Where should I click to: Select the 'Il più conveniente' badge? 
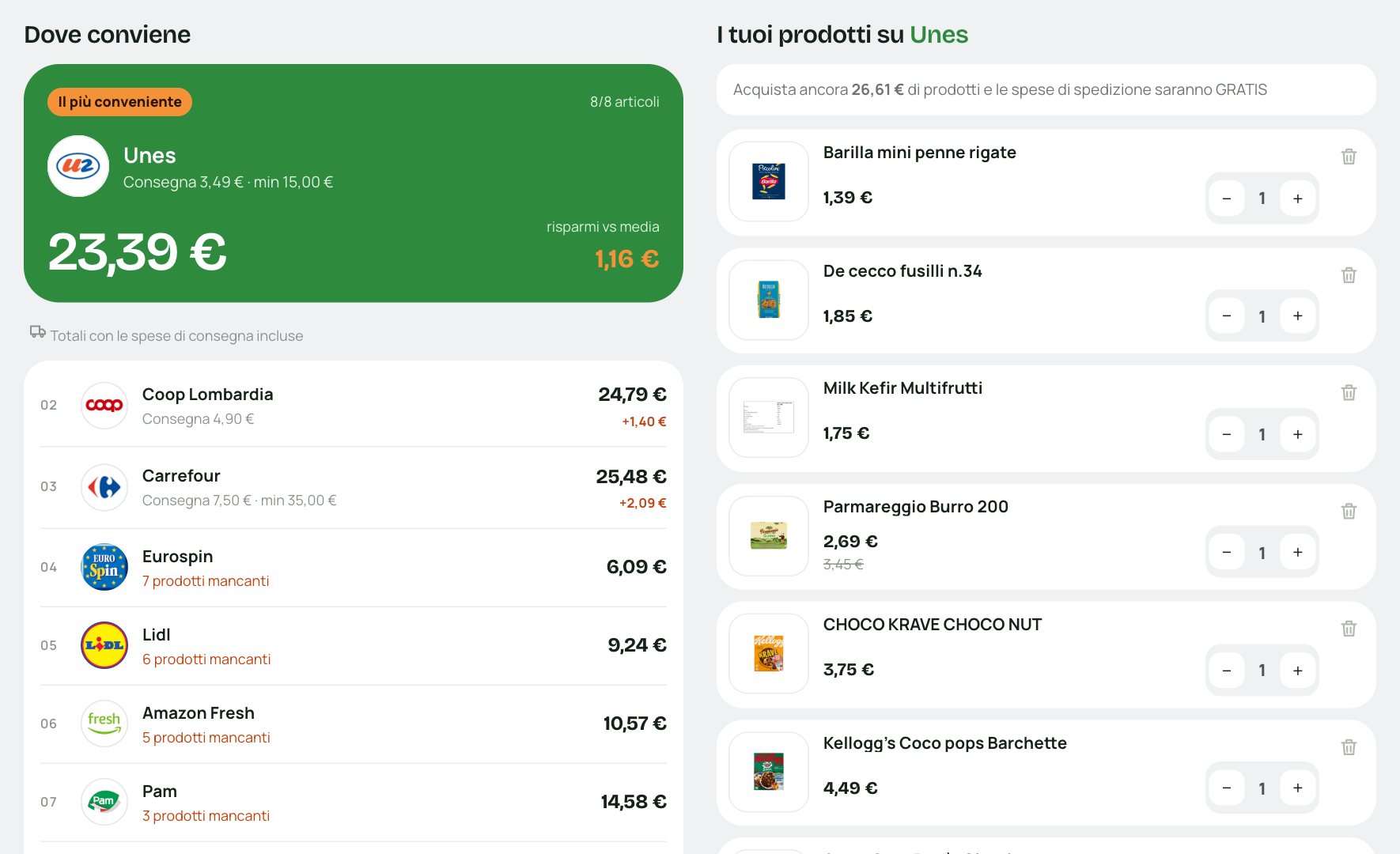tap(119, 102)
